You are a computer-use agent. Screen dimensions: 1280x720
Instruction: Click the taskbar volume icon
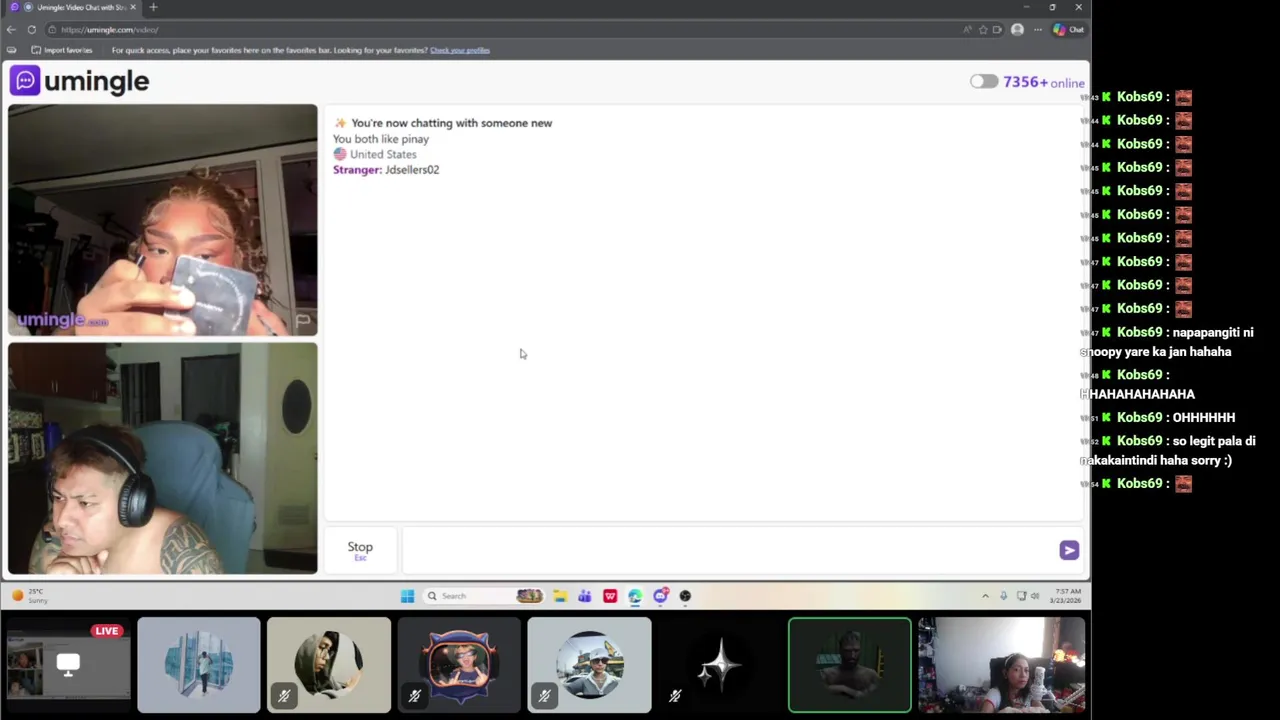tap(1035, 596)
